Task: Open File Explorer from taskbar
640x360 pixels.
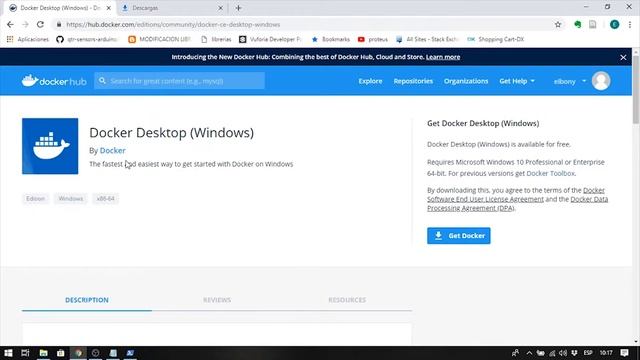Action: point(44,353)
